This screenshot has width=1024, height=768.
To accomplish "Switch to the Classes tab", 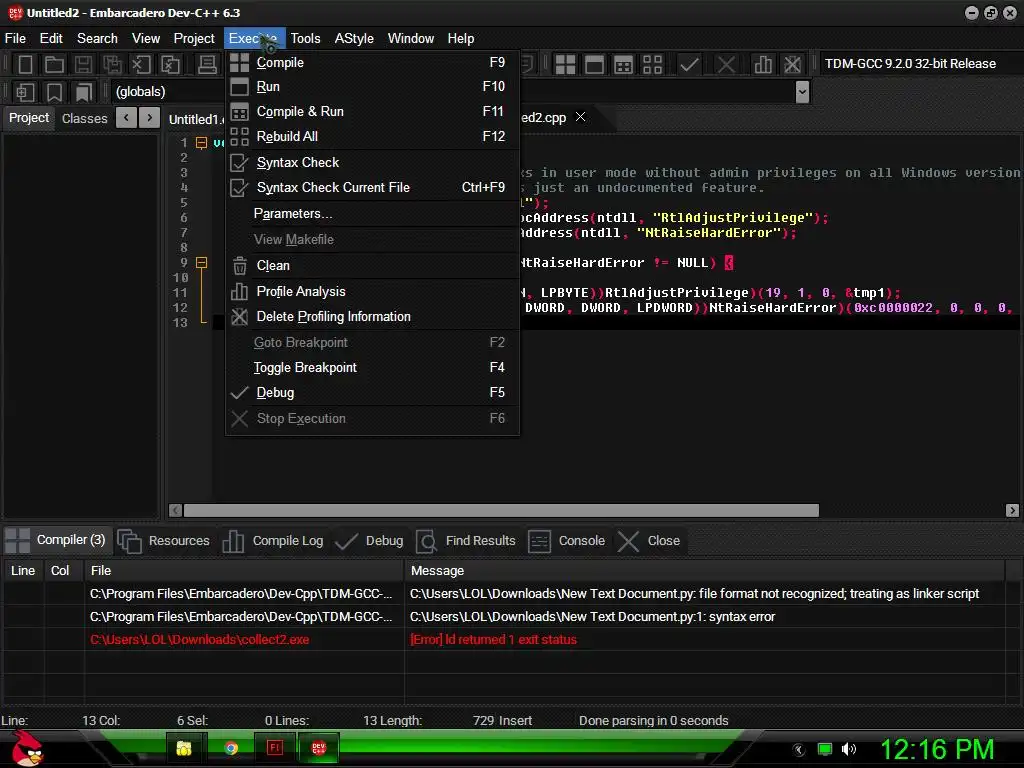I will (84, 118).
